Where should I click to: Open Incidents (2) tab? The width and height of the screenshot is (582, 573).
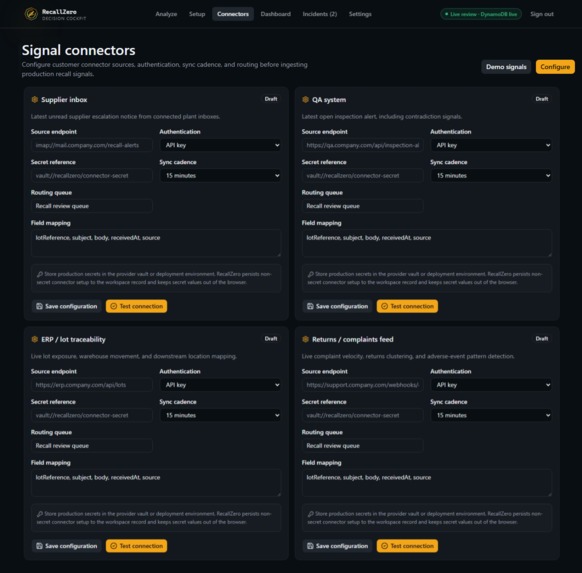point(320,14)
